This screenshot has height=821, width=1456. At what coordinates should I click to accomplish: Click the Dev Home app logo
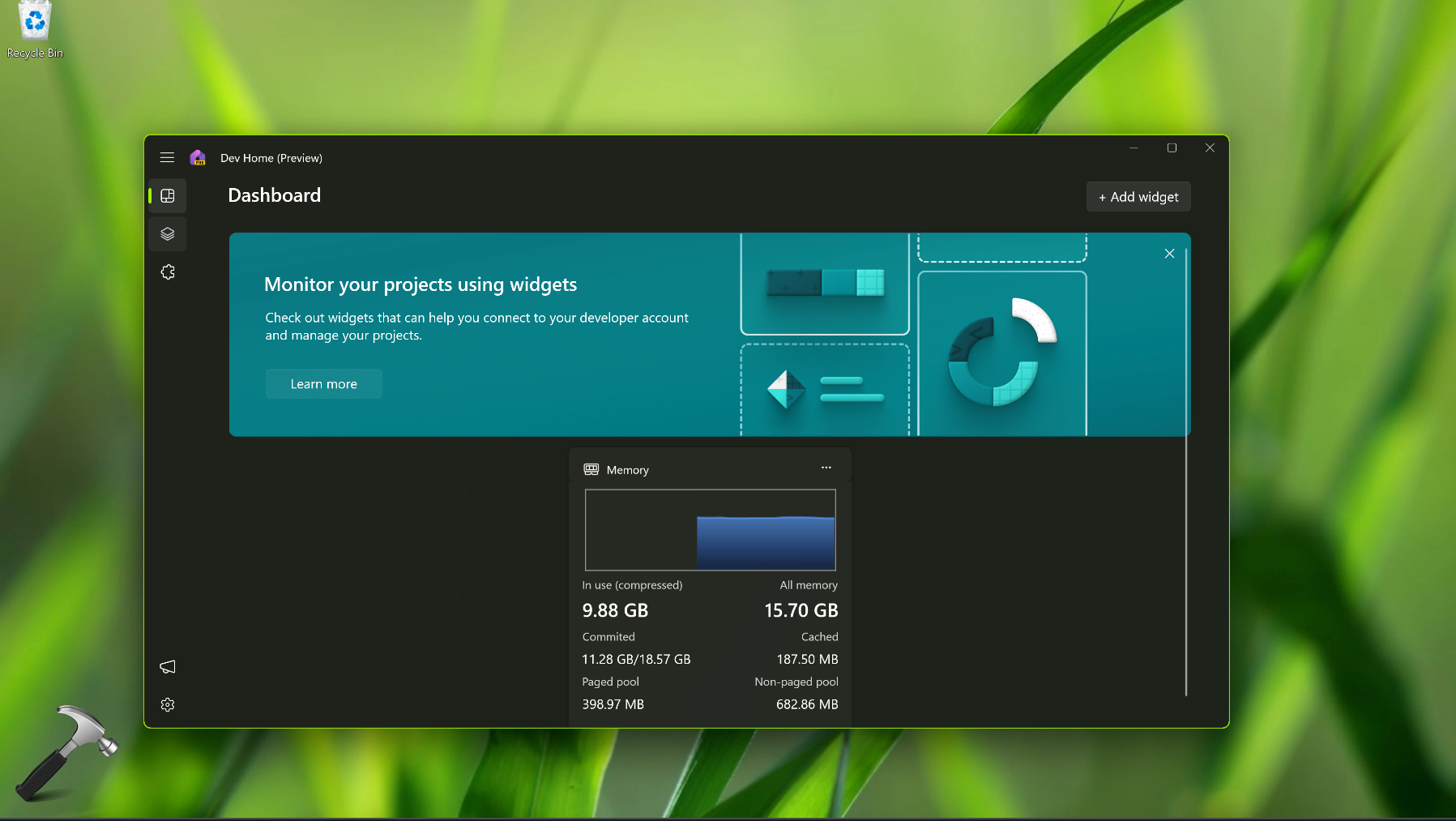[x=198, y=157]
